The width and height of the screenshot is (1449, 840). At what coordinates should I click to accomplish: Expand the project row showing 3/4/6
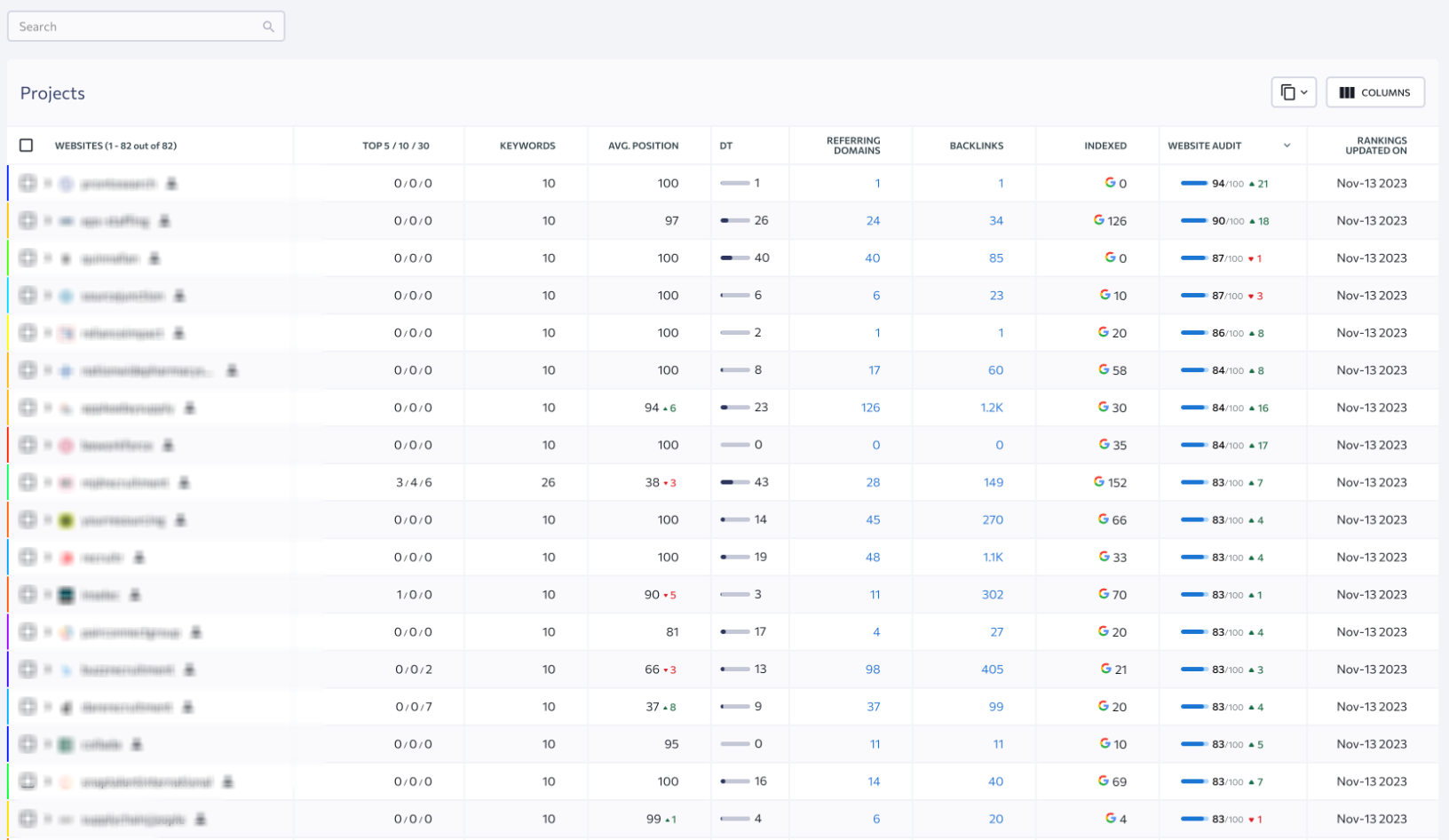pyautogui.click(x=28, y=482)
